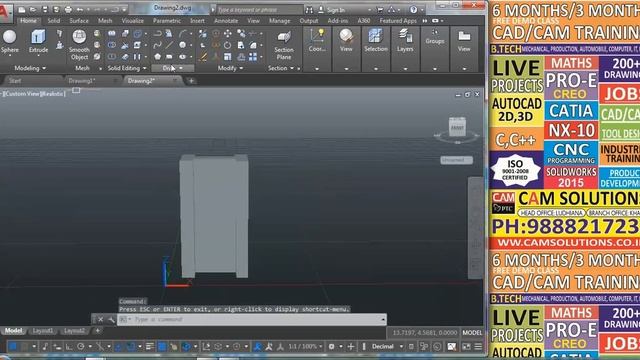Click coordinates readout 13.7197, 4.5681, 0.0000
The width and height of the screenshot is (640, 360).
pyautogui.click(x=424, y=333)
